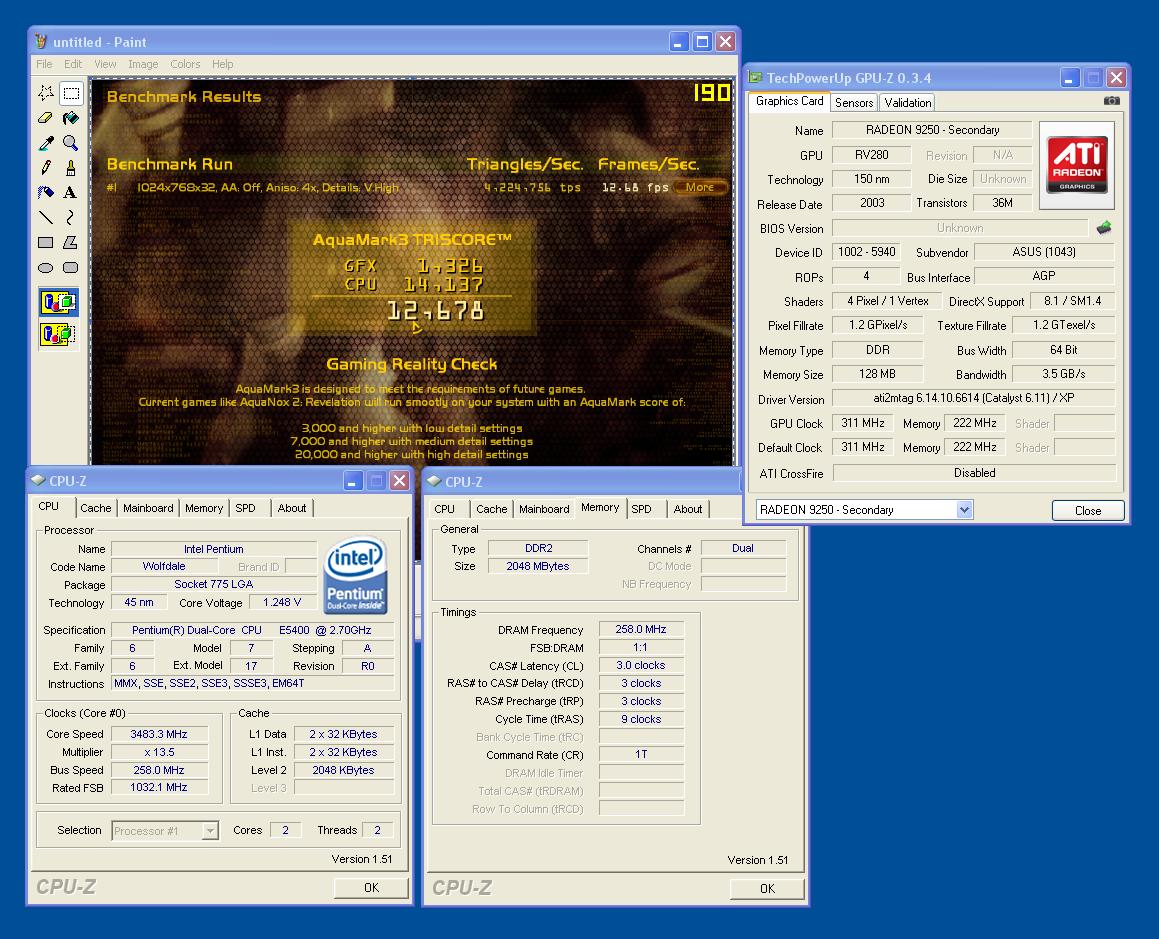
Task: Click the Intel Pentium logo in CPU-Z
Action: tap(356, 575)
